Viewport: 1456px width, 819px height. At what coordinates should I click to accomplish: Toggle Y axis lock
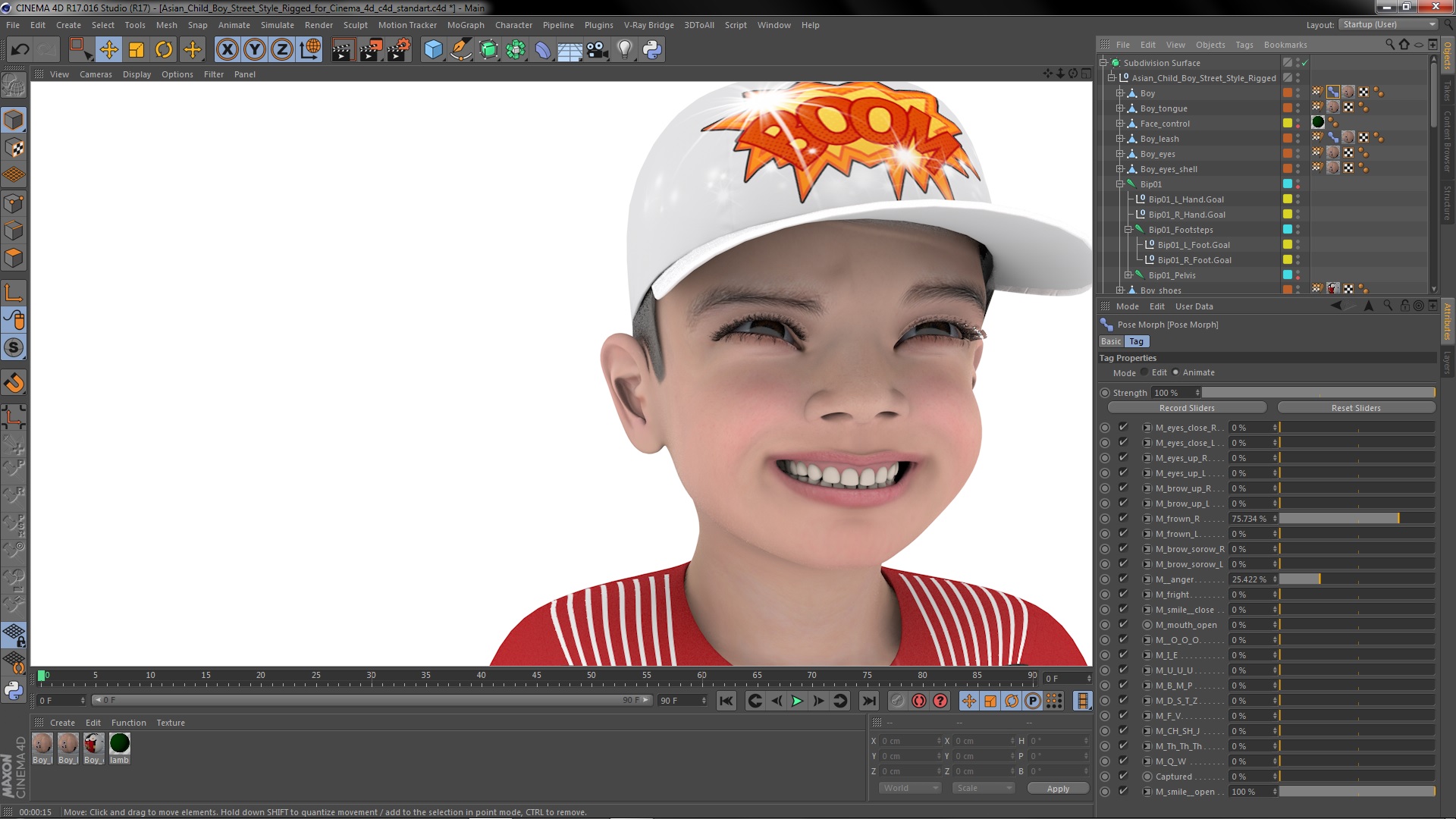[x=255, y=50]
